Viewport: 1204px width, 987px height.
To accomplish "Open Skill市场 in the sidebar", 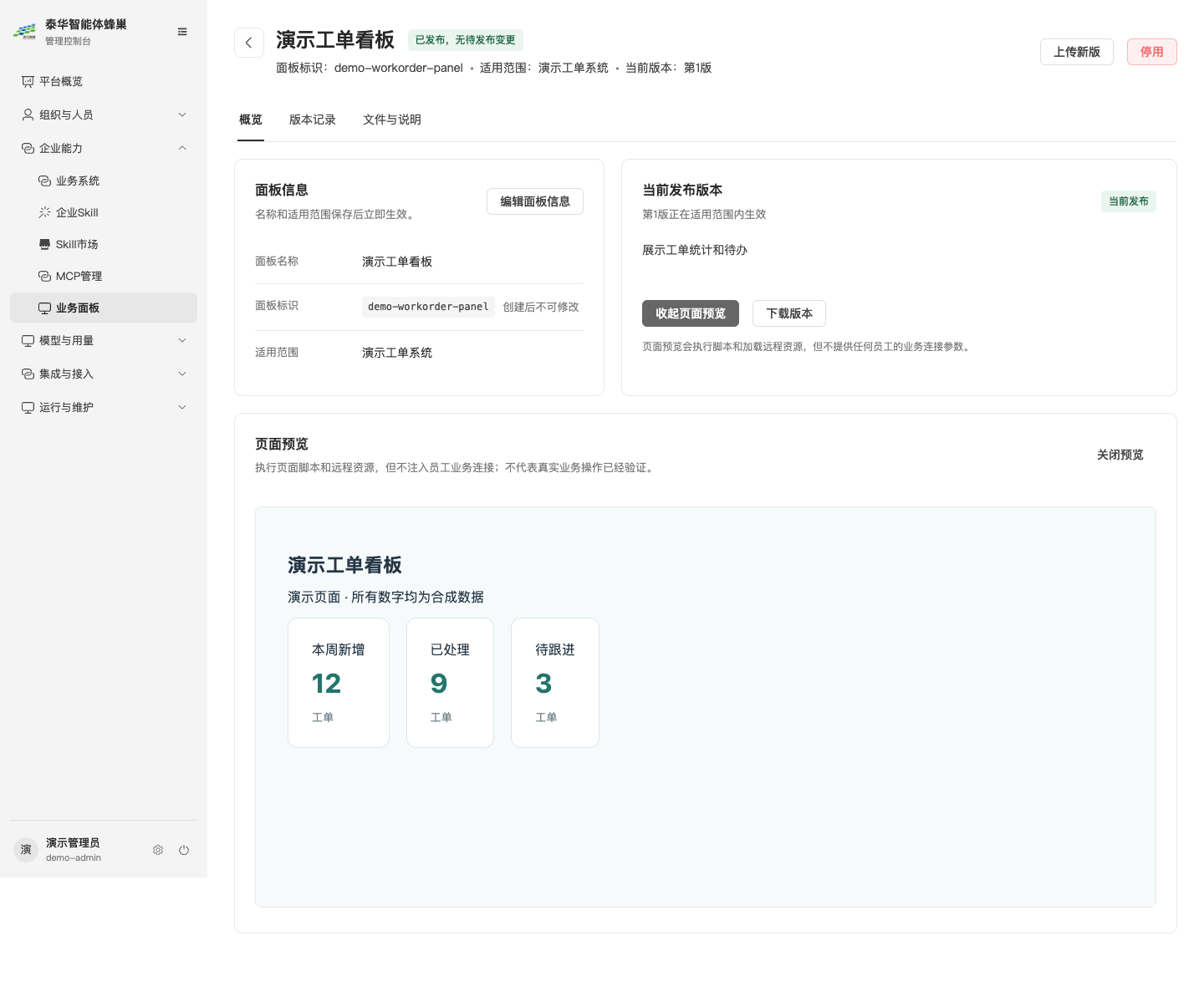I will (104, 244).
